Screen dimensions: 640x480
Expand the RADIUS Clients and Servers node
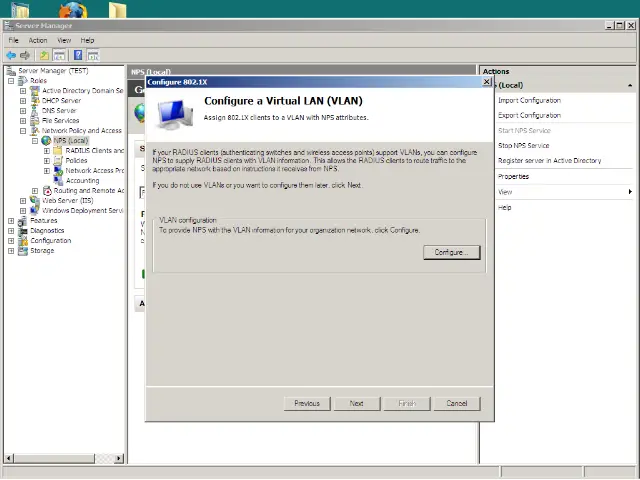pyautogui.click(x=47, y=151)
